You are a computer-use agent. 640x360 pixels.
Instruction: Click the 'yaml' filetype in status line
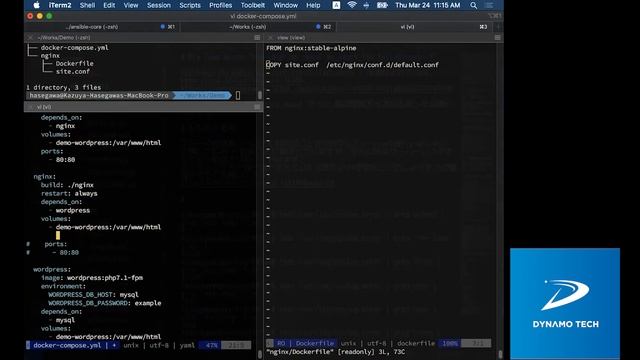point(187,345)
